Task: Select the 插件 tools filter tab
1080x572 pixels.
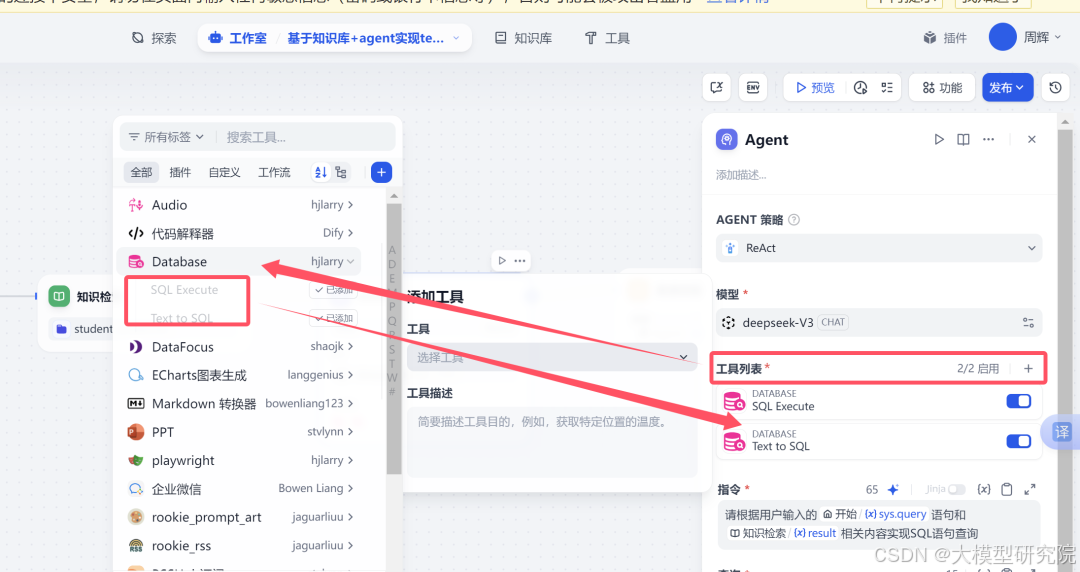Action: tap(180, 172)
